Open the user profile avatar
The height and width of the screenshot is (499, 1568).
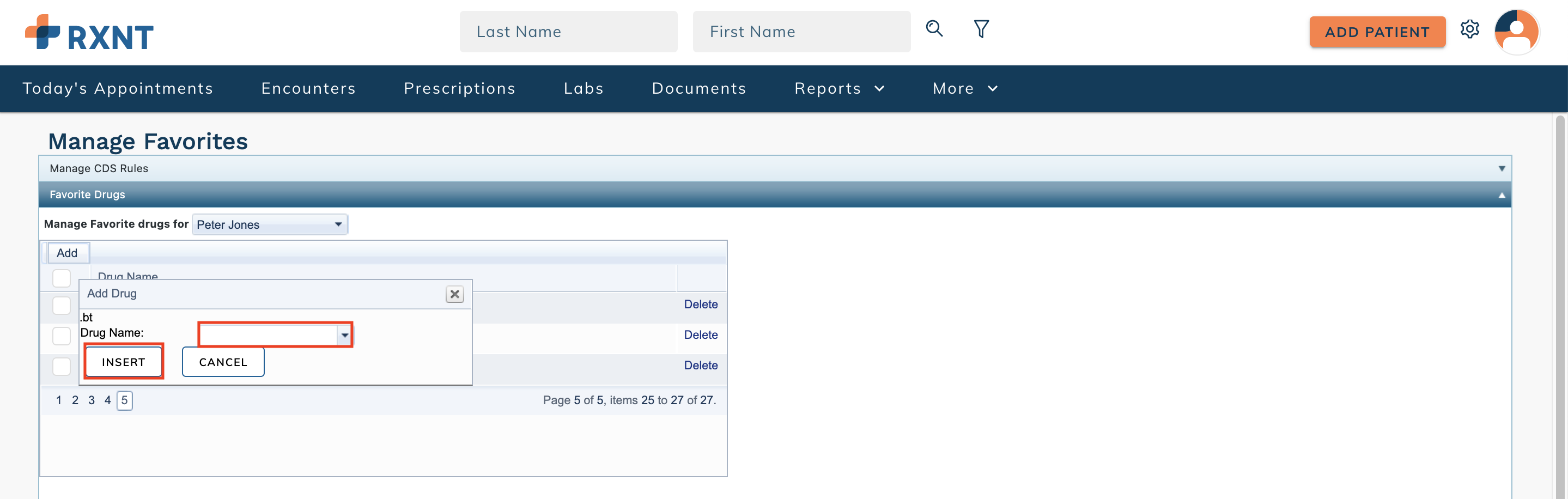pos(1517,32)
